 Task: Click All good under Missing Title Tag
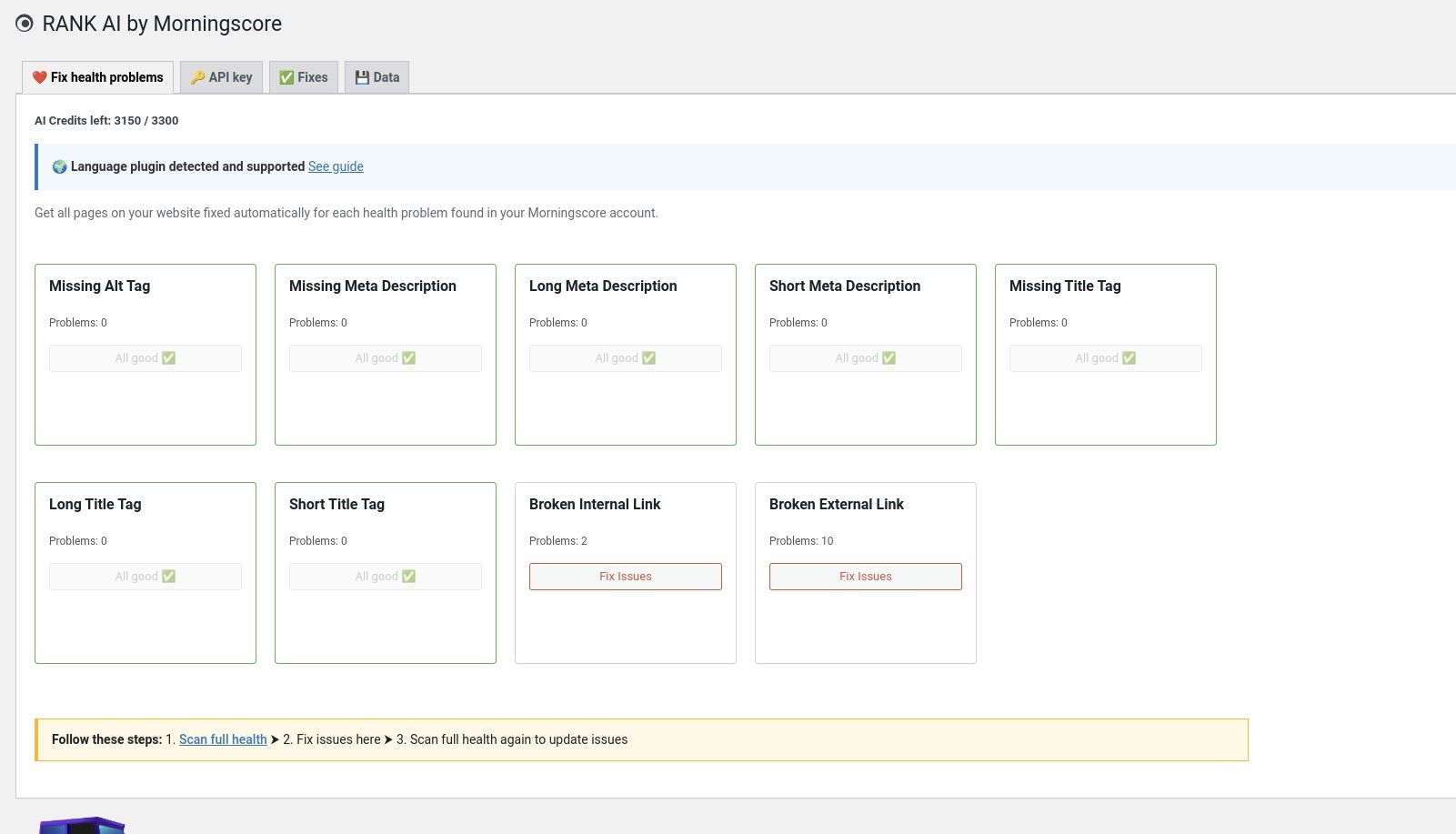pos(1105,358)
